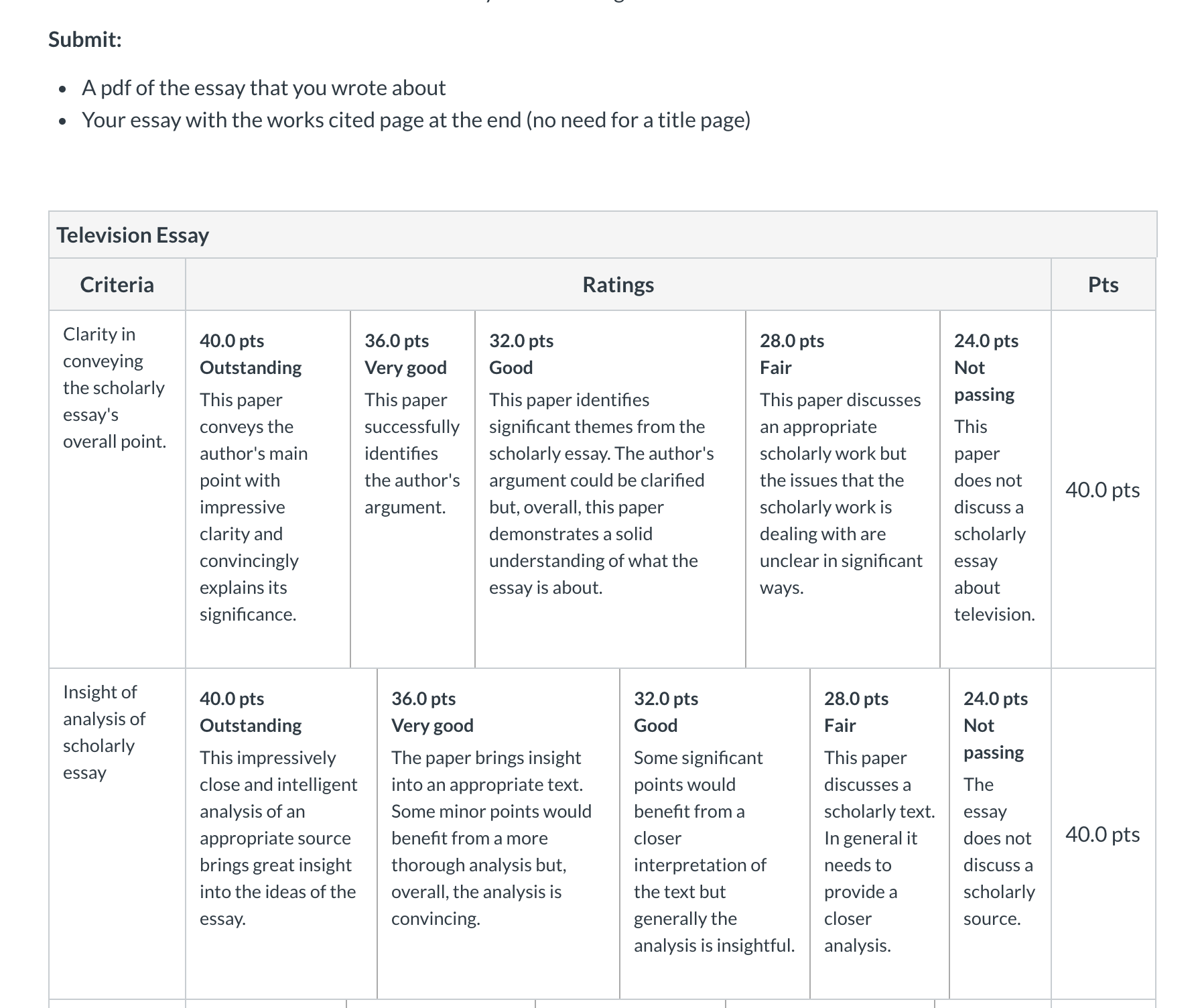Select the Ratings column header
The image size is (1198, 1008).
618,285
